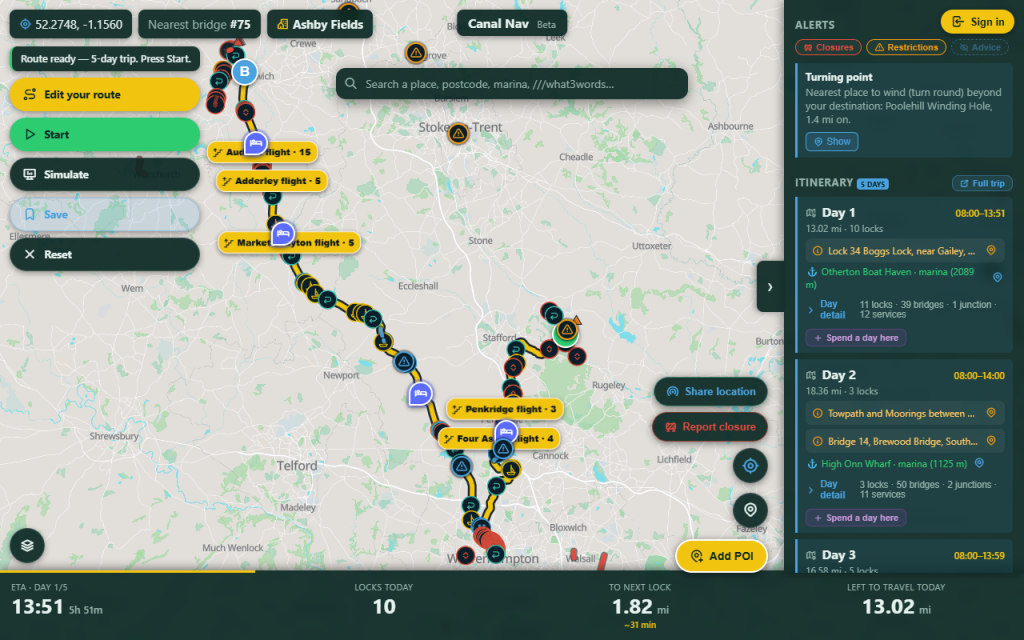Image resolution: width=1024 pixels, height=640 pixels.
Task: Click the Sign in button
Action: 978,22
